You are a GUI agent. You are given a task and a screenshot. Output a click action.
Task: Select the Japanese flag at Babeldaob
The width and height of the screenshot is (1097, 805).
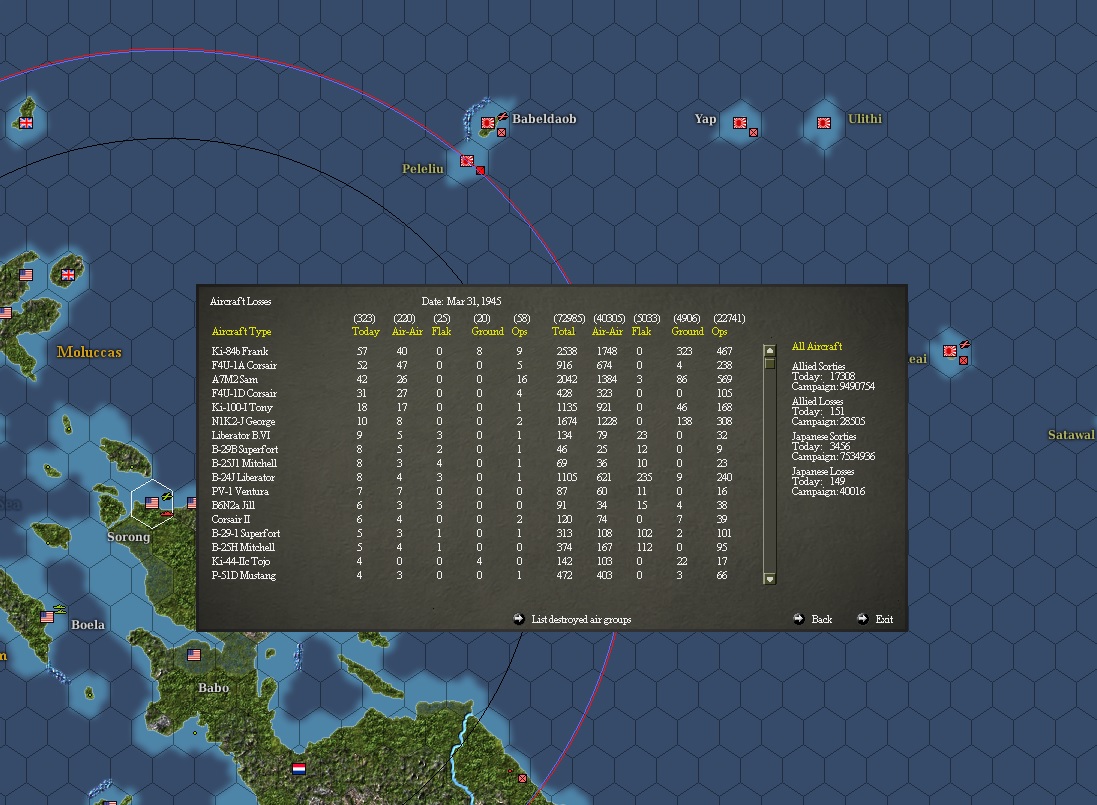point(488,123)
